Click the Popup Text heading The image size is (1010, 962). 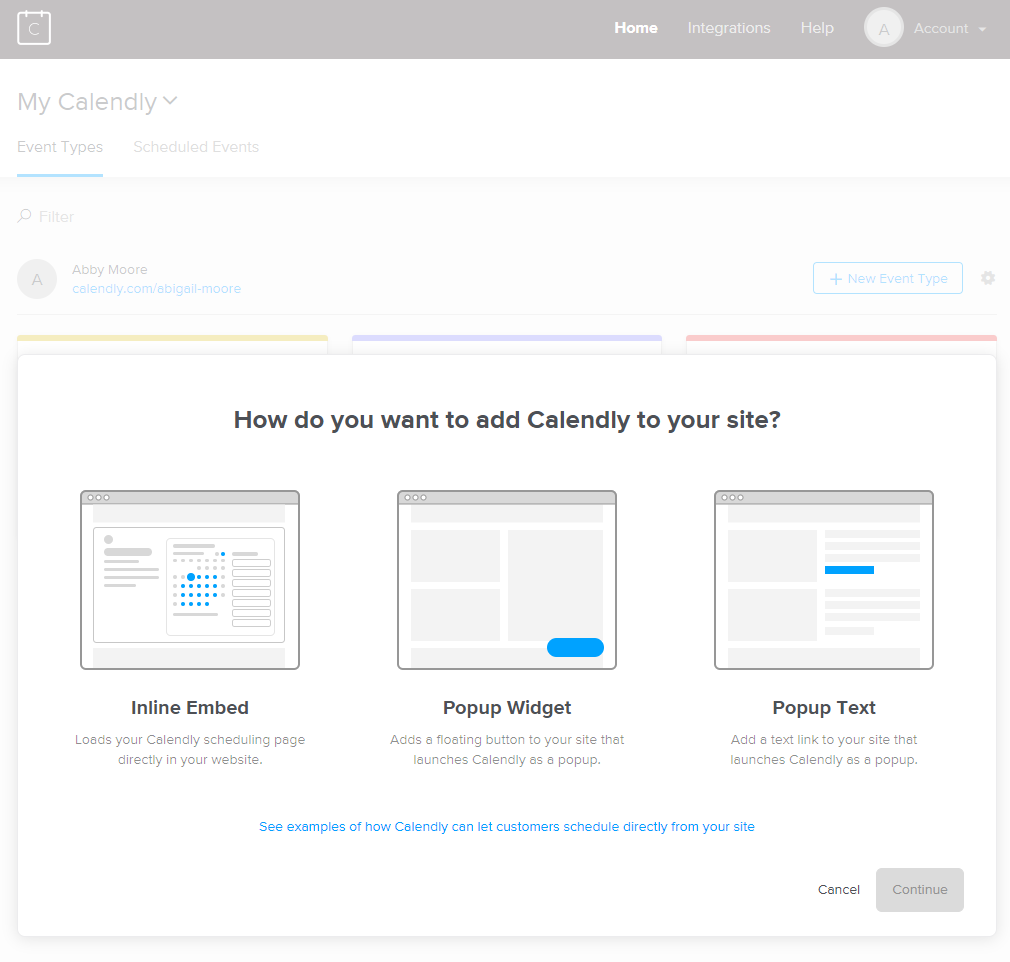[x=824, y=707]
